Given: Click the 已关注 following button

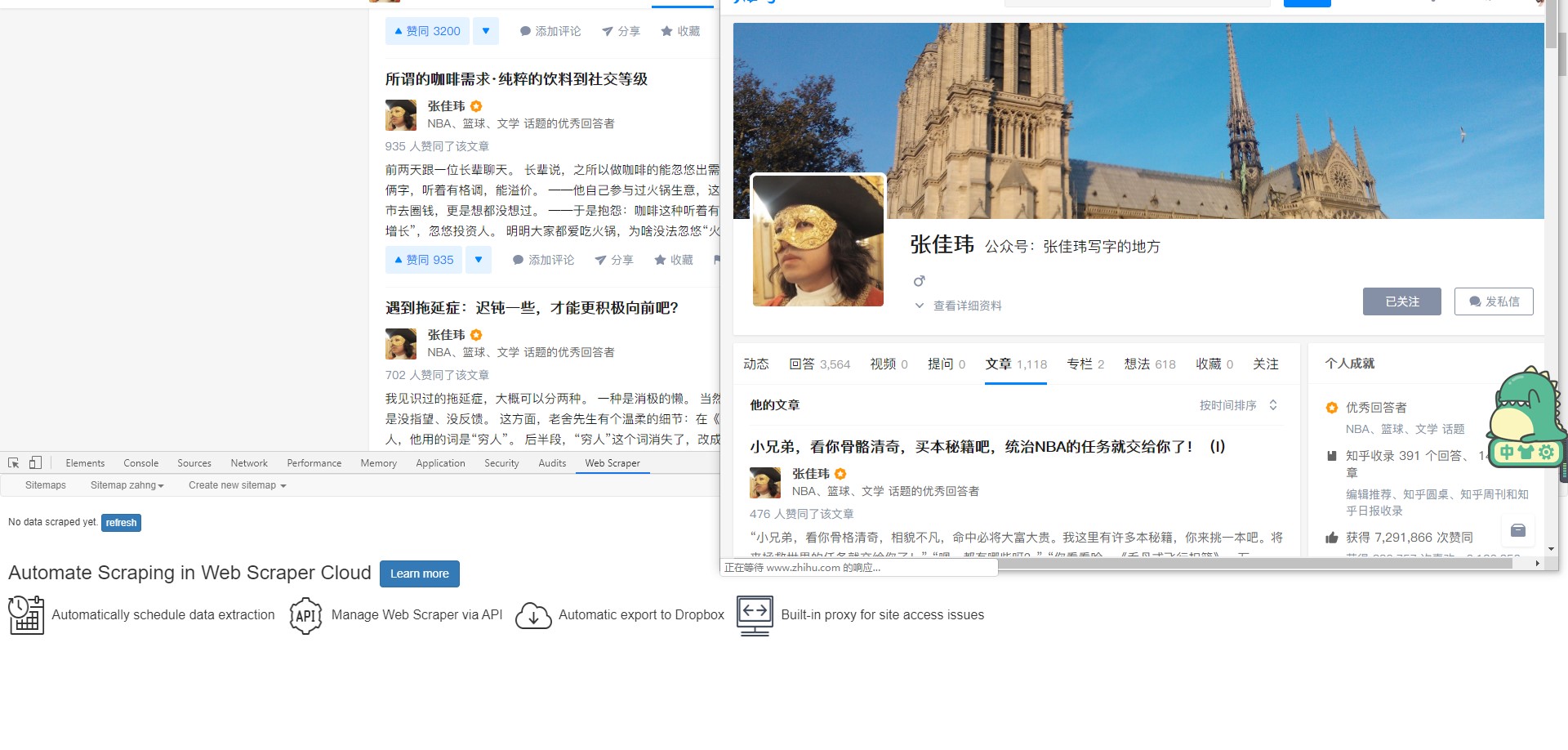Looking at the screenshot, I should click(x=1402, y=301).
